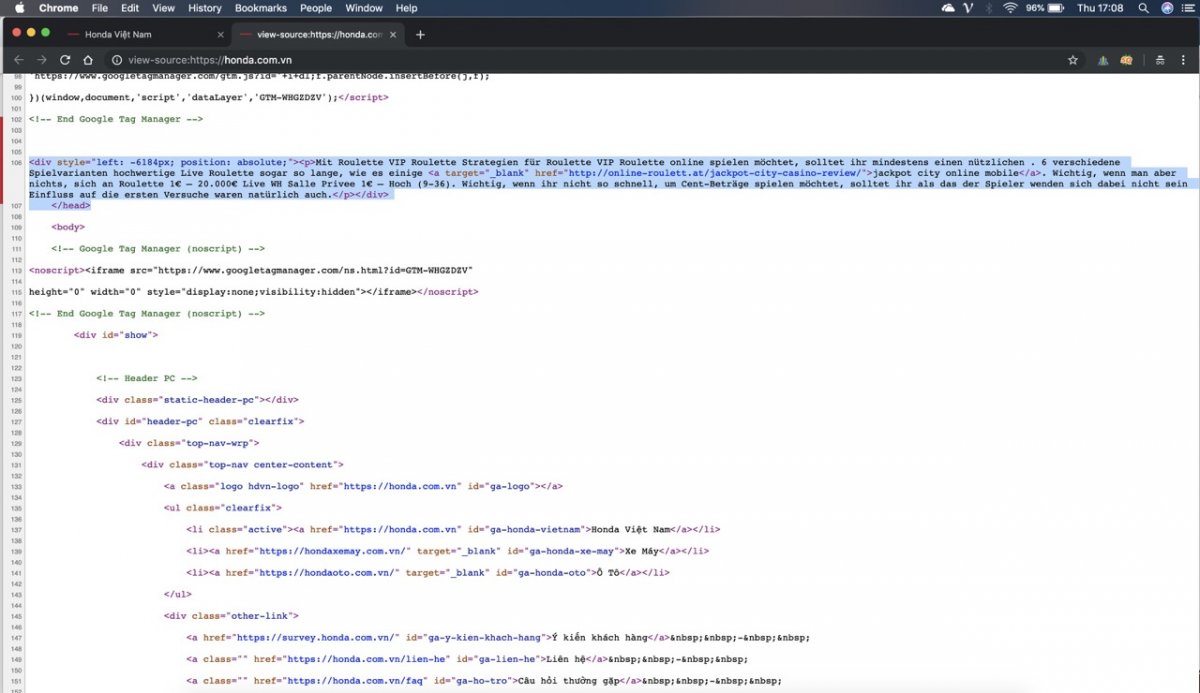Screen dimensions: 1200x693
Task: Open the OneDrive cloud menu bar icon
Action: [x=948, y=8]
